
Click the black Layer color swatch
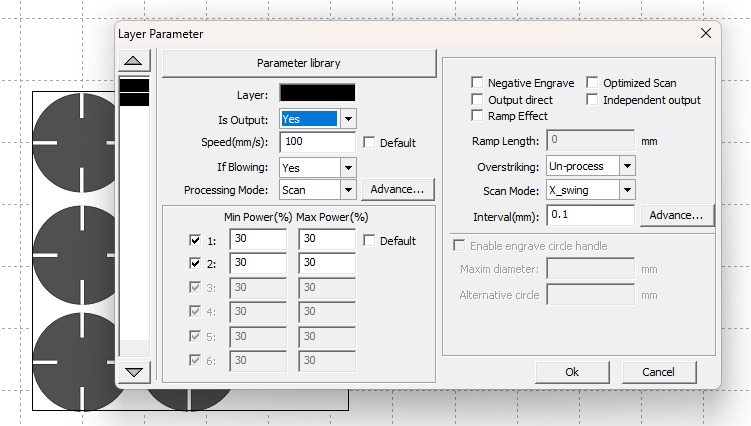point(318,93)
